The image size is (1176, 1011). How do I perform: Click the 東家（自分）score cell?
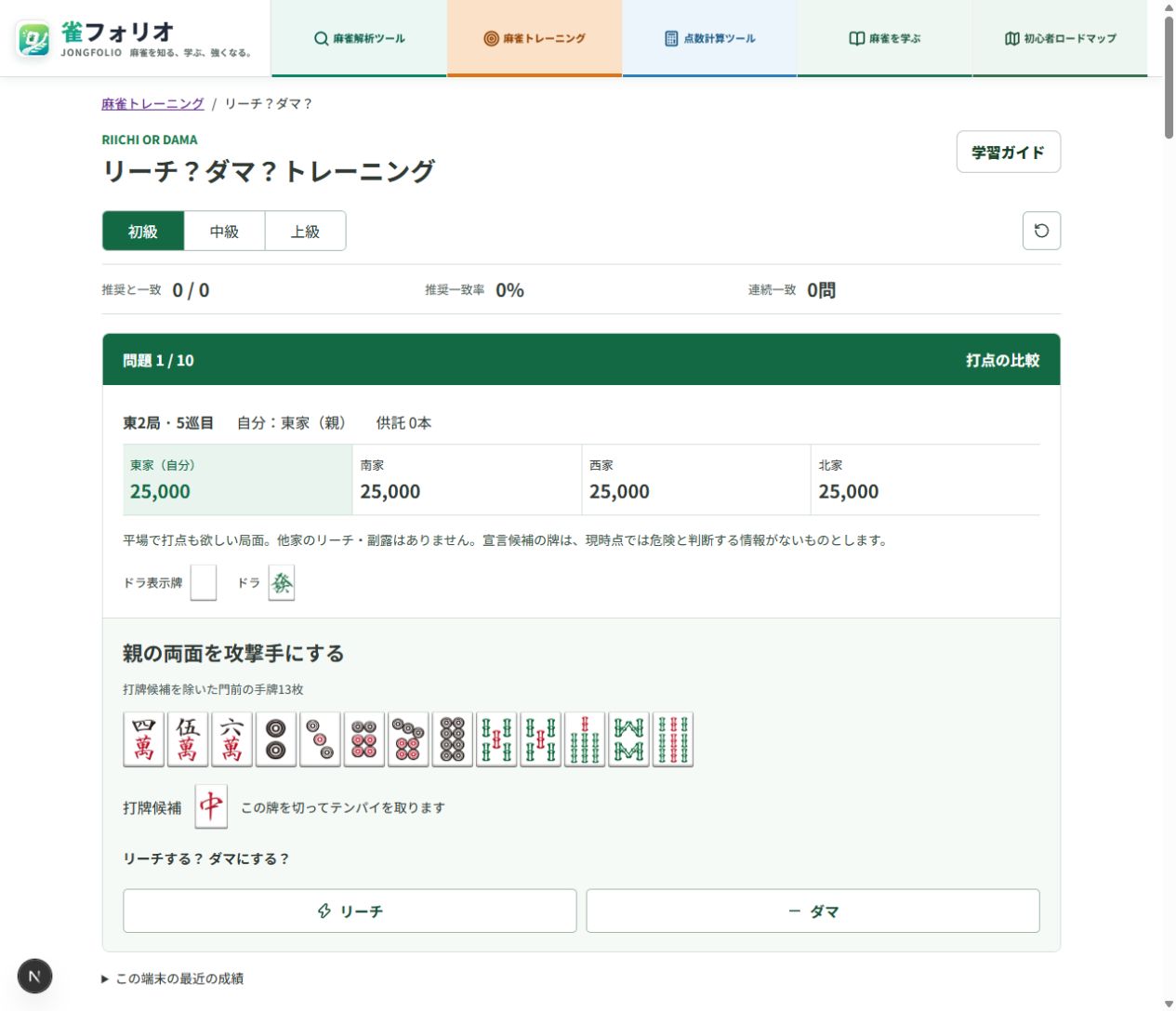click(238, 480)
